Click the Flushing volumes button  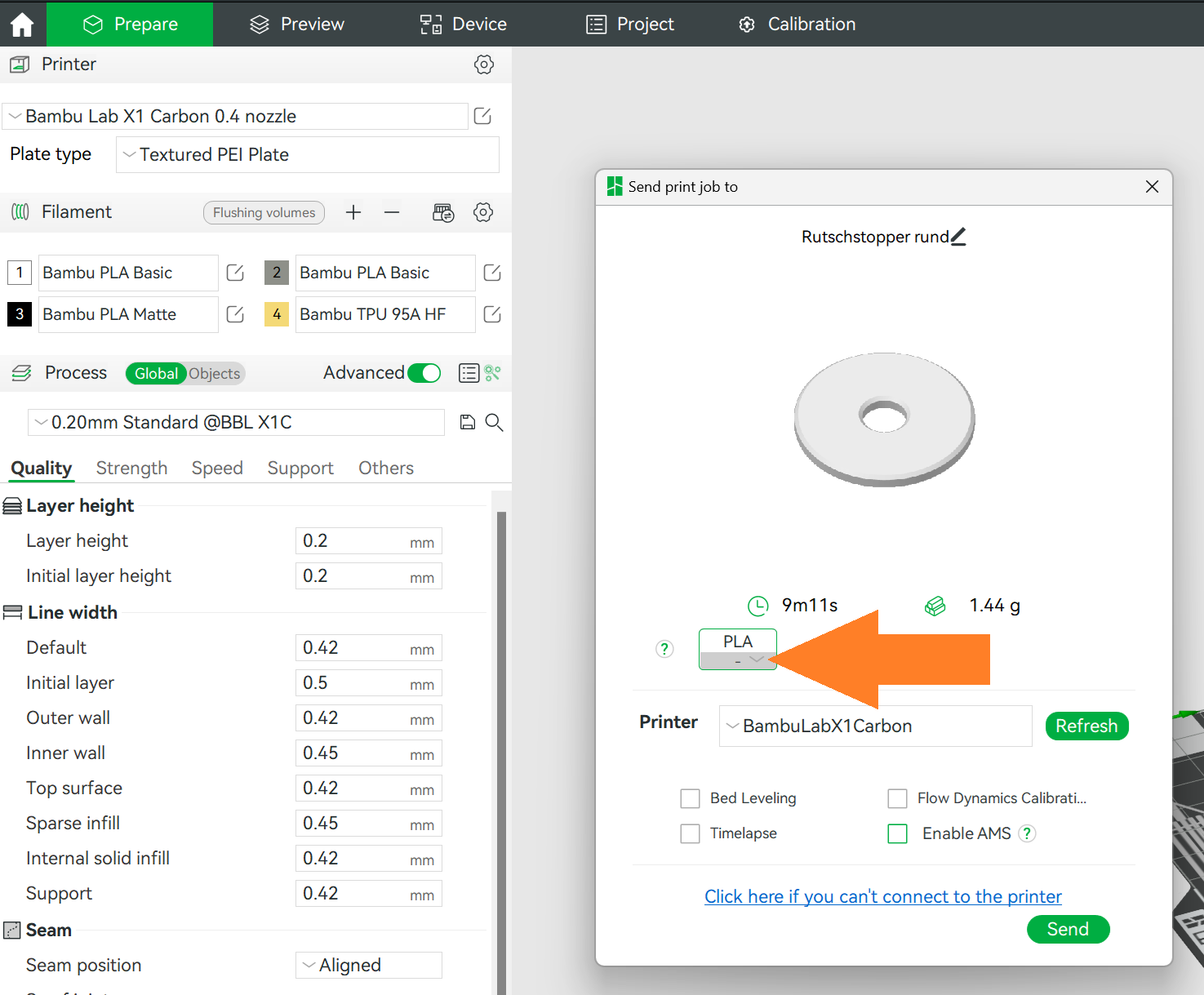264,212
